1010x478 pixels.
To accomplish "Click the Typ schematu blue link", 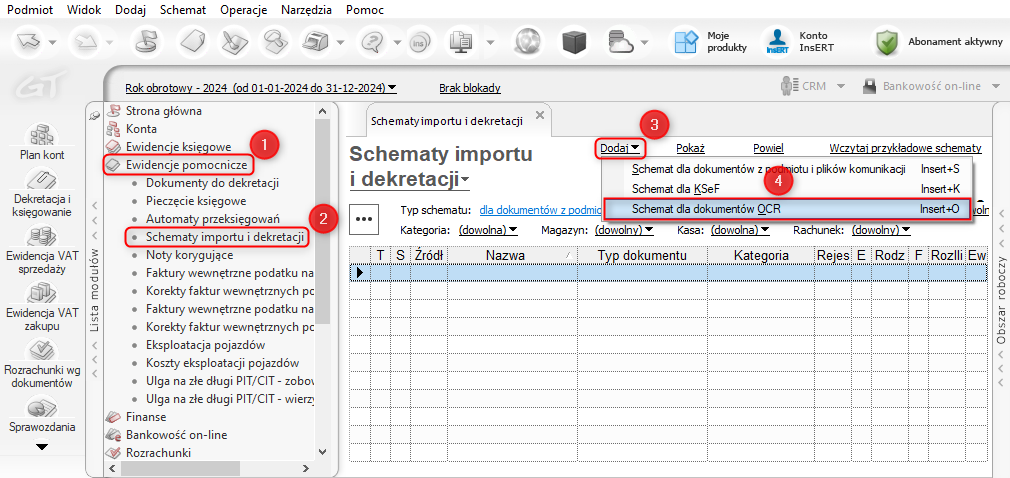I will (x=540, y=210).
